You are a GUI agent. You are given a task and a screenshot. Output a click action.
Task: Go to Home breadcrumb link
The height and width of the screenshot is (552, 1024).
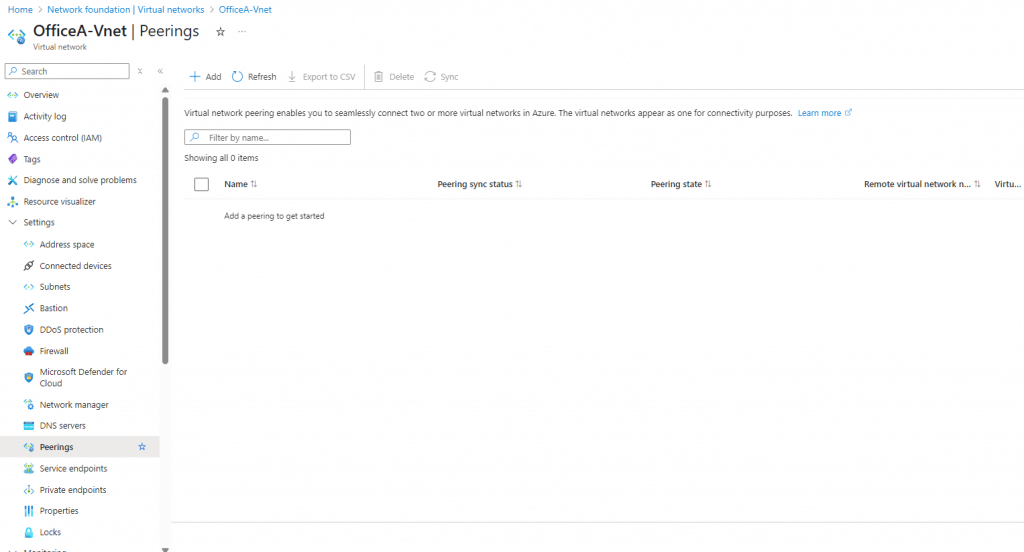[x=20, y=9]
